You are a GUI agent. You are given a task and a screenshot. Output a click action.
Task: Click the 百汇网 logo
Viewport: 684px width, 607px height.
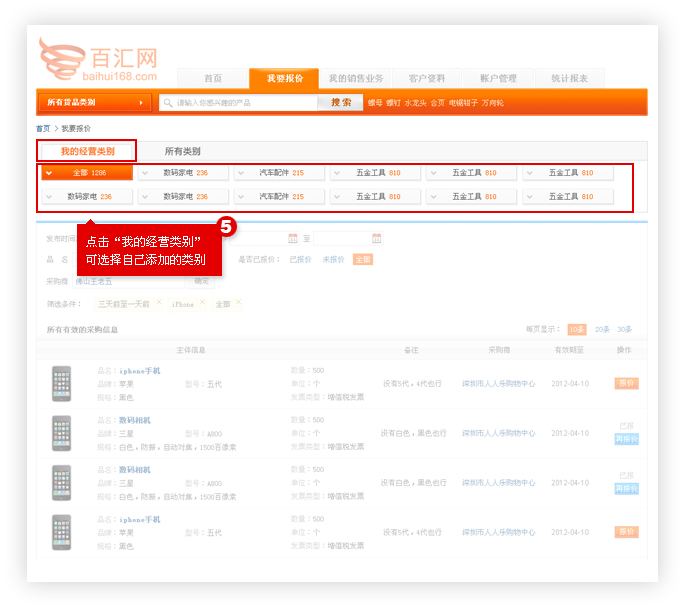point(97,60)
